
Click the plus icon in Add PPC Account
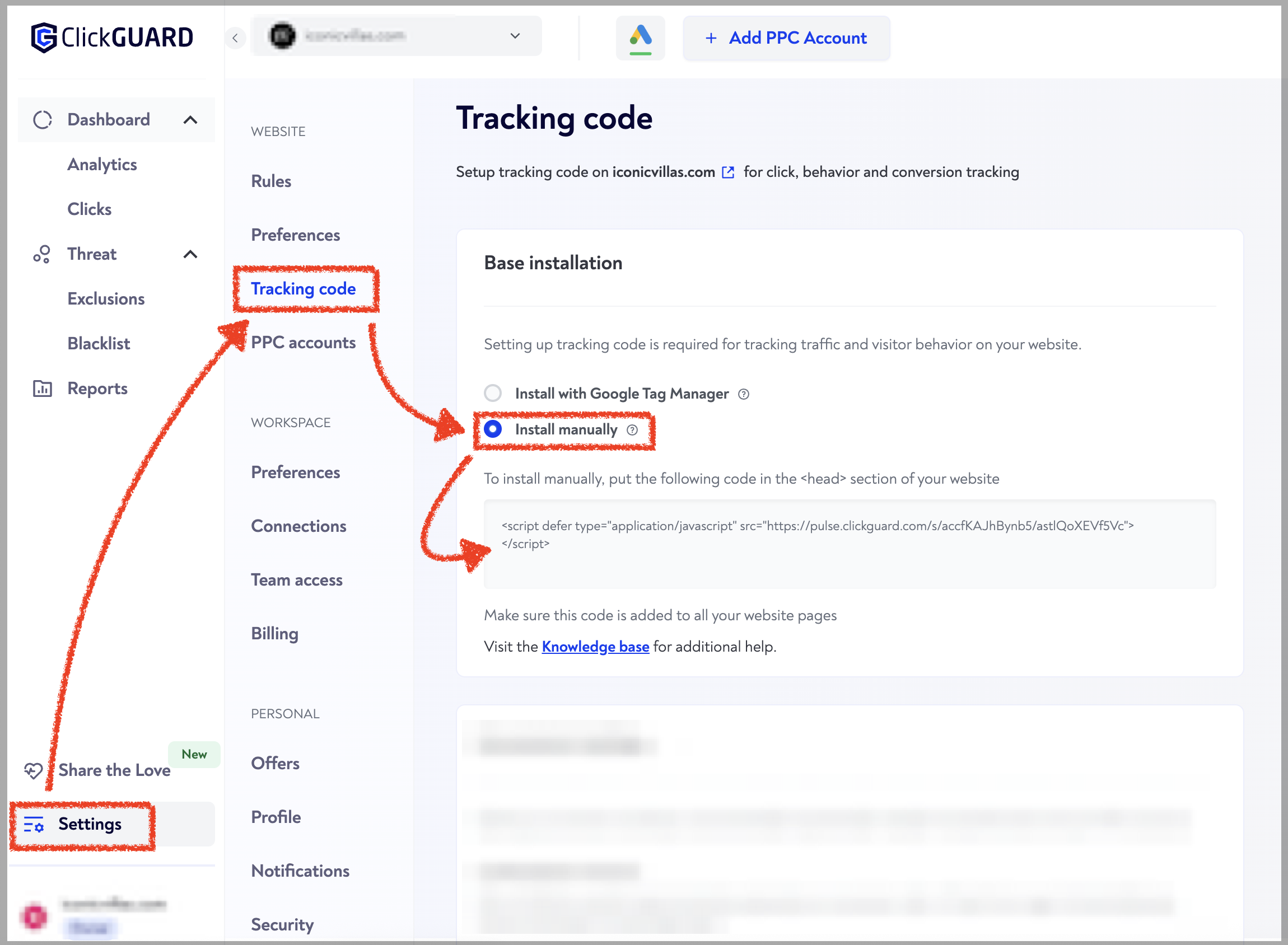pos(711,38)
